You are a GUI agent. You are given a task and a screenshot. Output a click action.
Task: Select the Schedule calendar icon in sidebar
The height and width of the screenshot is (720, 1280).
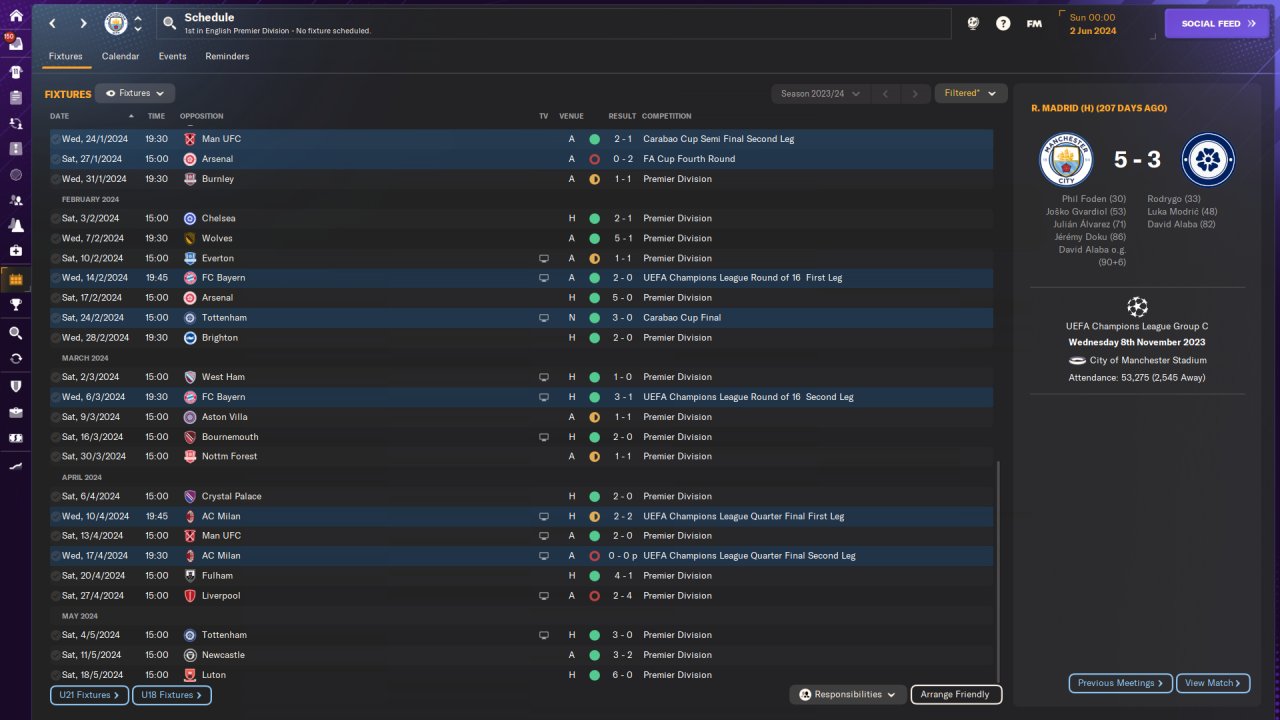coord(15,279)
